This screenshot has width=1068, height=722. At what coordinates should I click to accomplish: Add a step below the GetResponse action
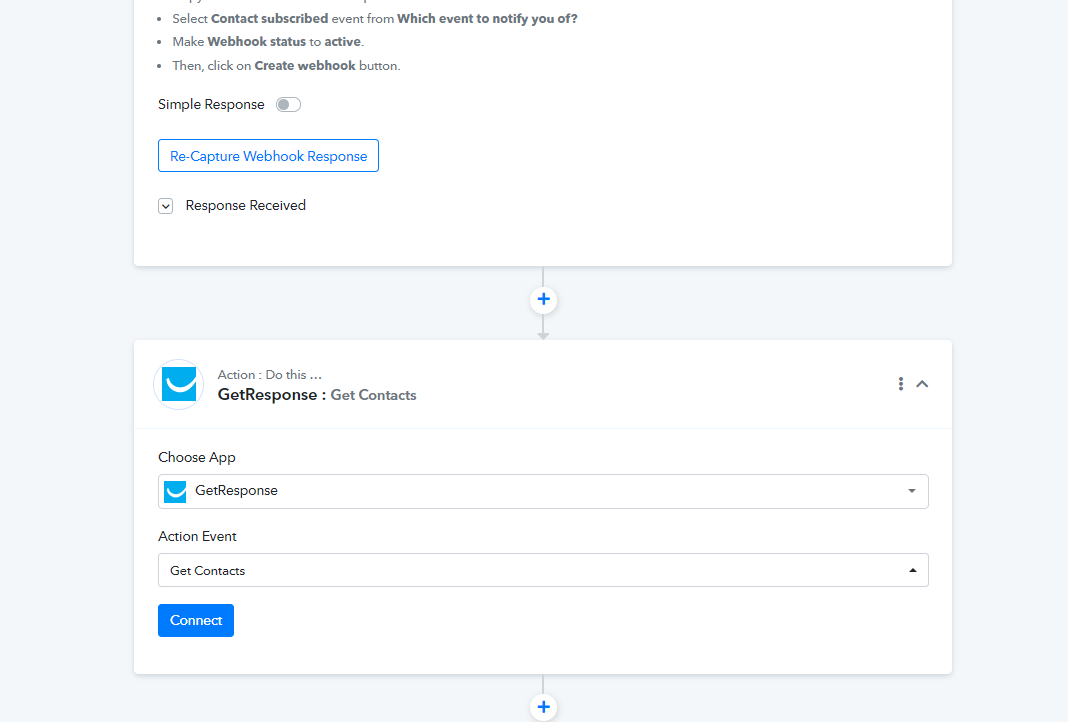point(544,707)
